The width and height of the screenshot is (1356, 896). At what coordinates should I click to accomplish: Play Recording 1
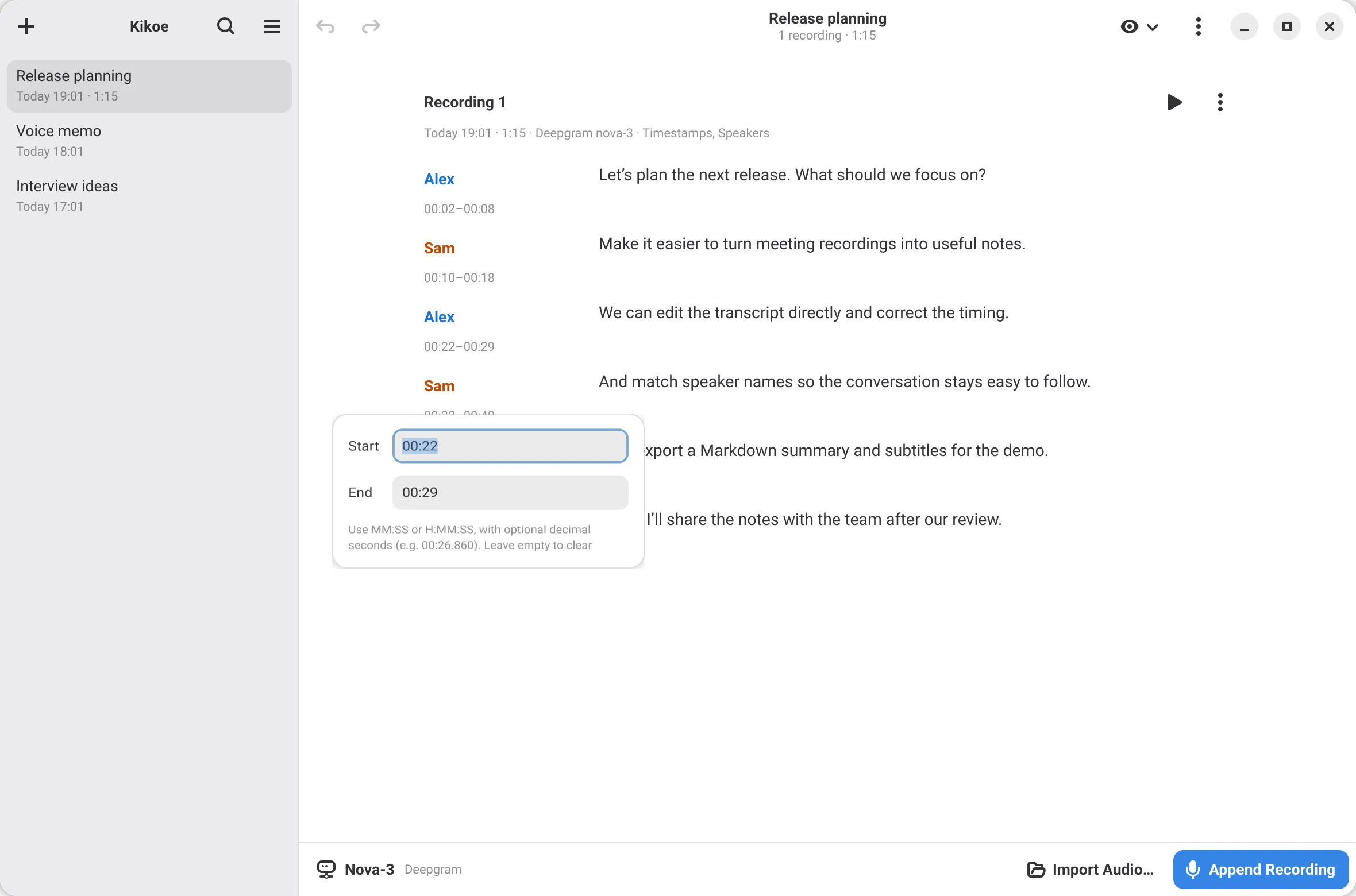(1174, 102)
